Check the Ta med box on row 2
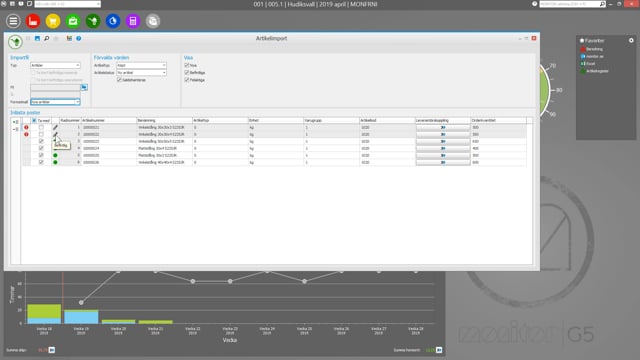640x360 pixels. click(x=41, y=134)
